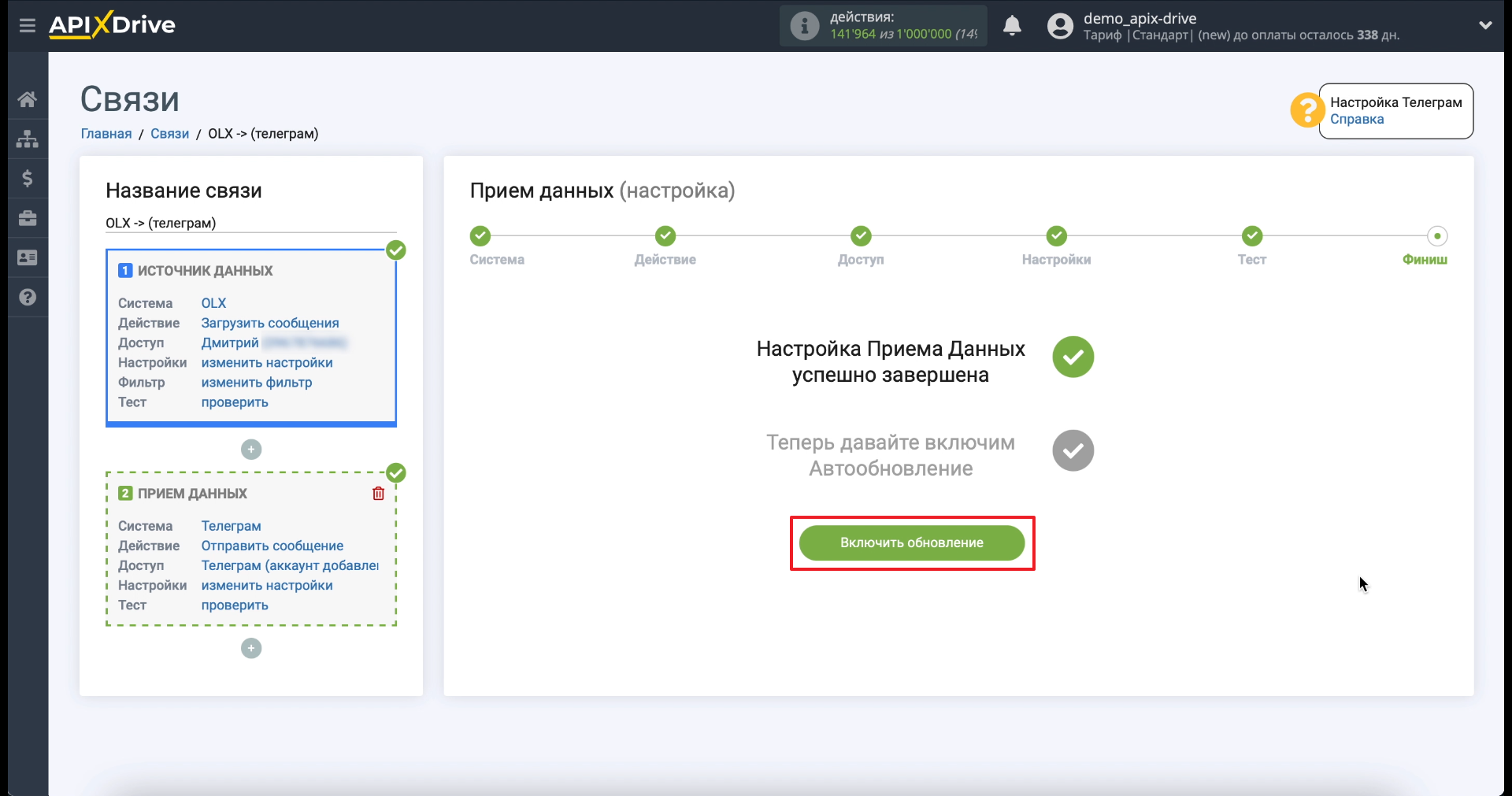Add a block after the data source
Viewport: 1512px width, 796px height.
[251, 450]
